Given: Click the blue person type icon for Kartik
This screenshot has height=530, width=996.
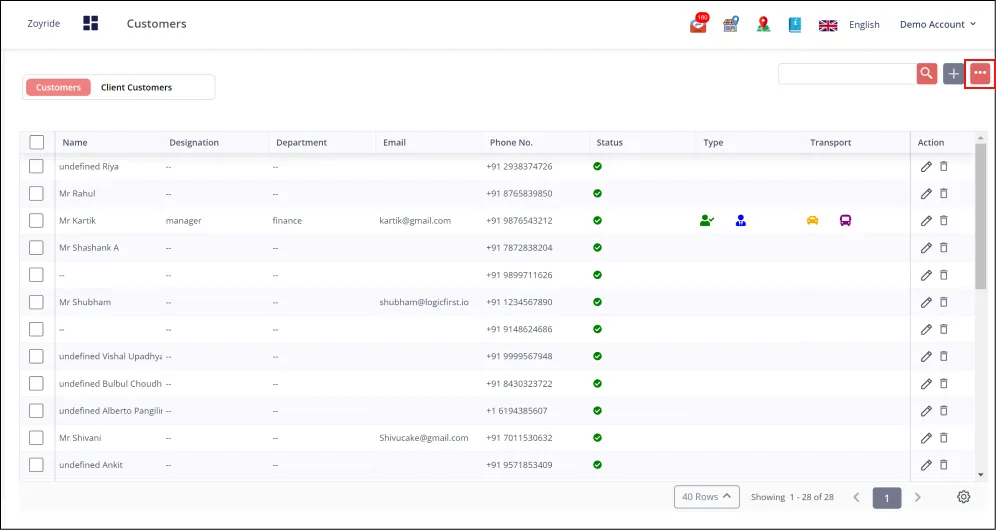Looking at the screenshot, I should tap(741, 221).
